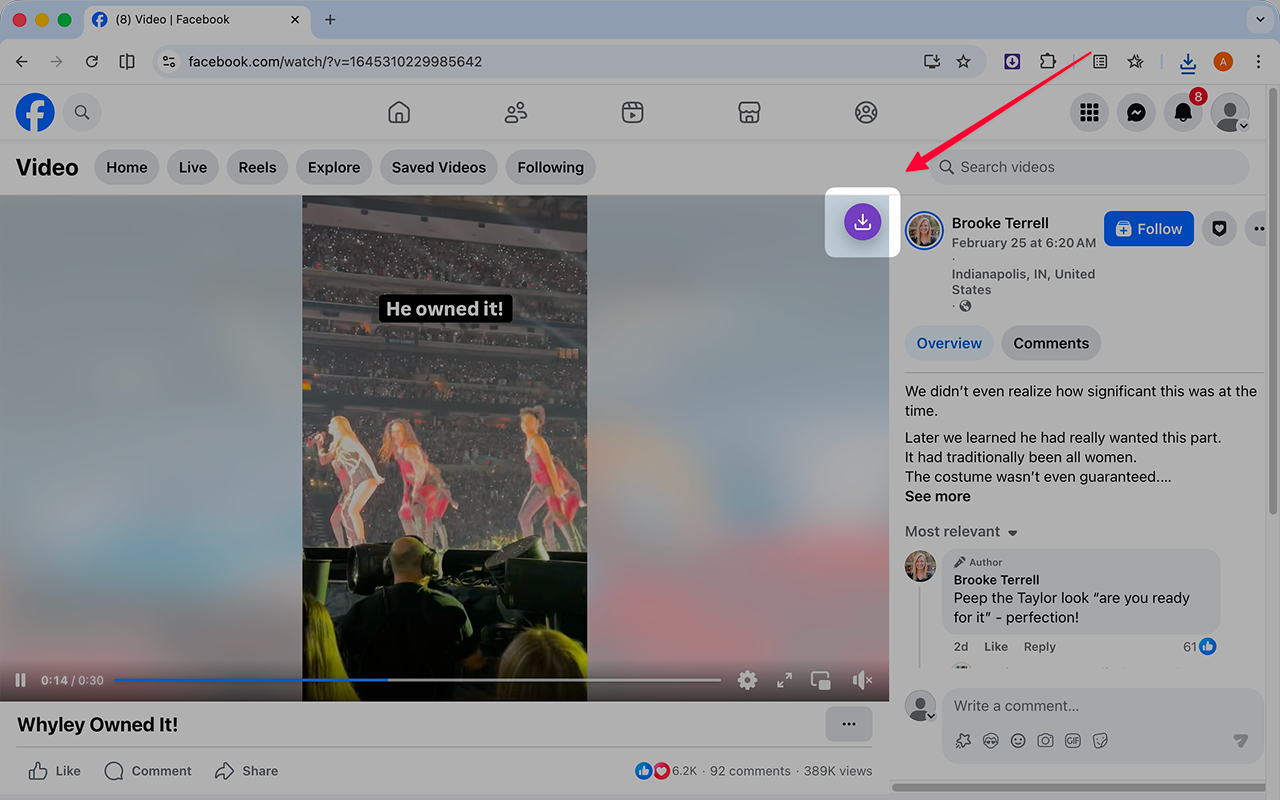Reply to Brooke Terrell's comment
The width and height of the screenshot is (1280, 800).
1040,647
